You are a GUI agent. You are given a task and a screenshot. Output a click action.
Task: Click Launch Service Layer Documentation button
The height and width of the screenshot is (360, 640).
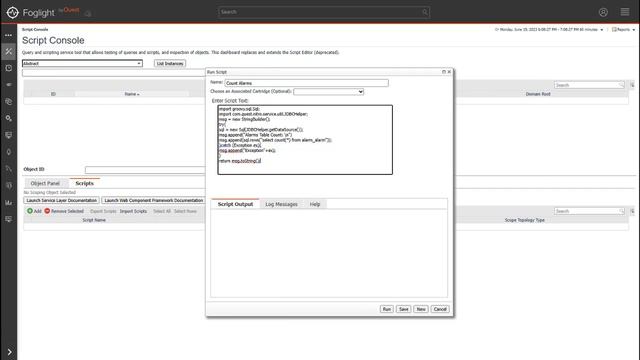(x=62, y=200)
